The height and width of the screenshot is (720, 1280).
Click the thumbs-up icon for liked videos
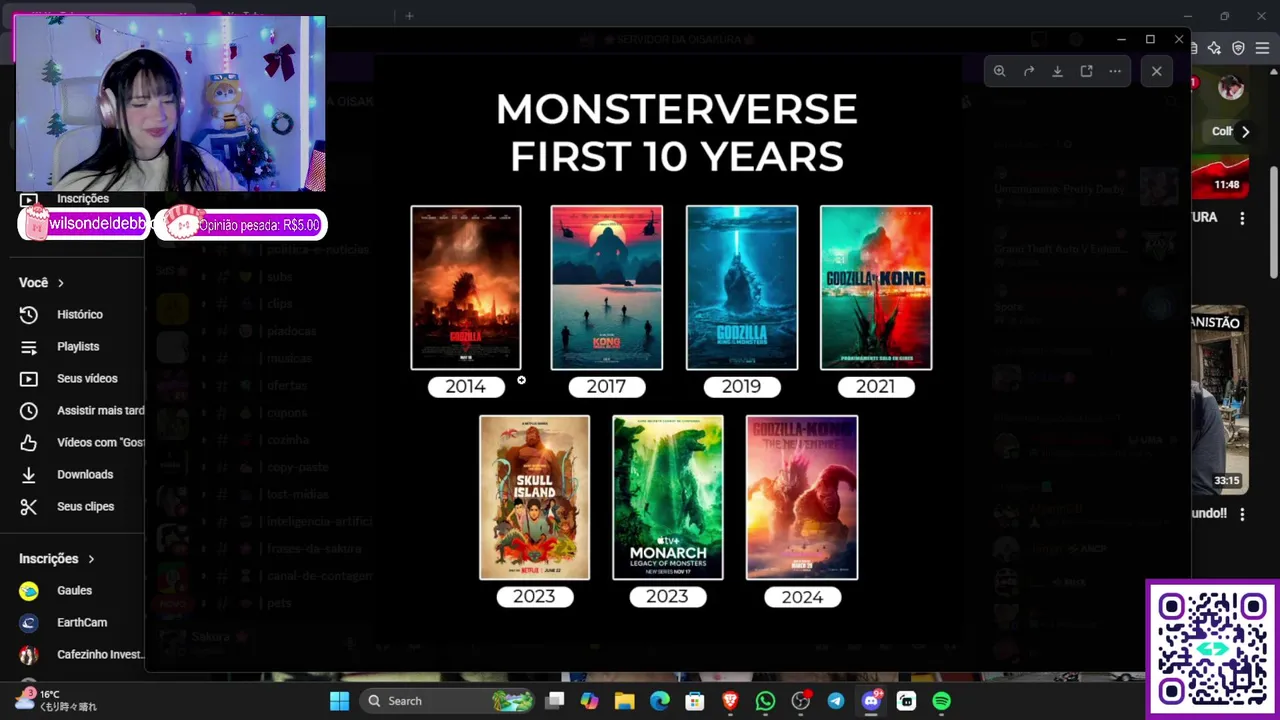pyautogui.click(x=29, y=443)
